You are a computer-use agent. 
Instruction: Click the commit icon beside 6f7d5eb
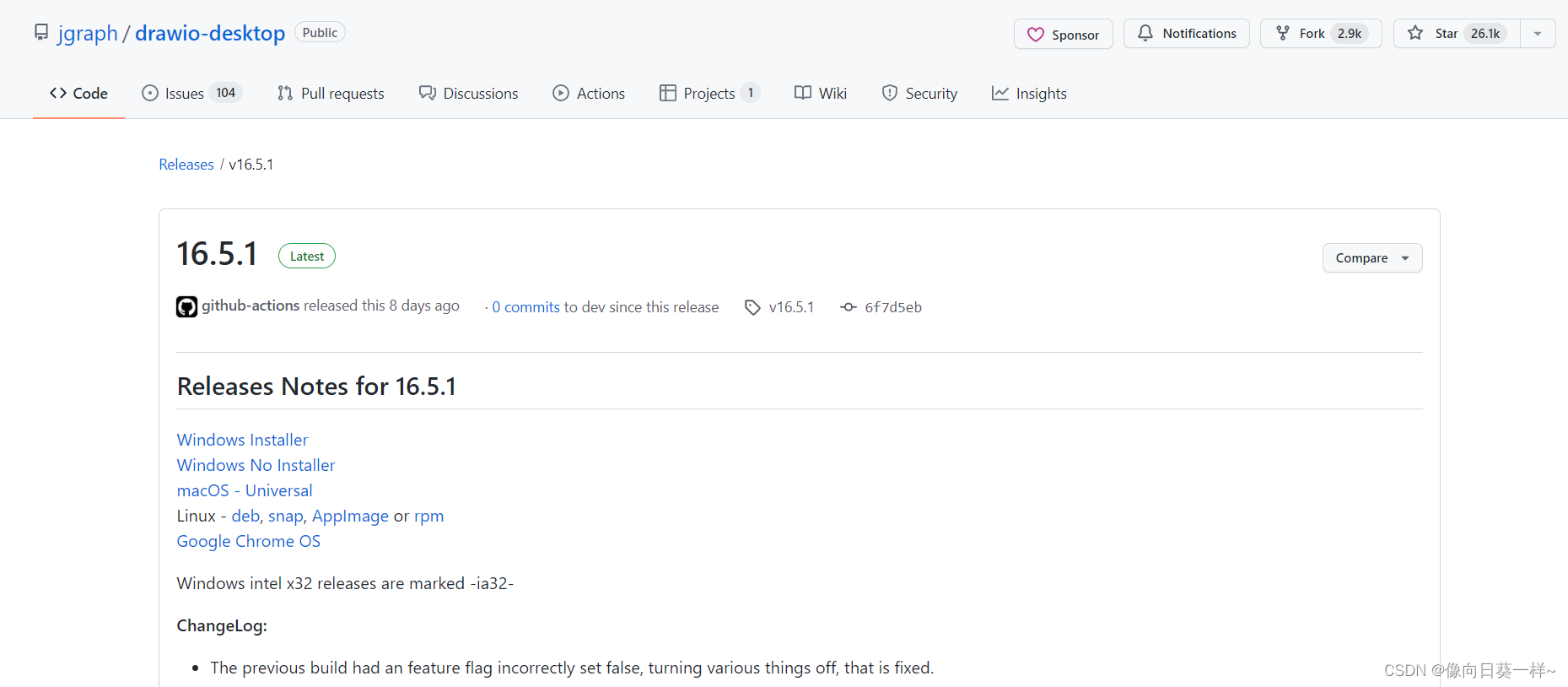point(849,307)
